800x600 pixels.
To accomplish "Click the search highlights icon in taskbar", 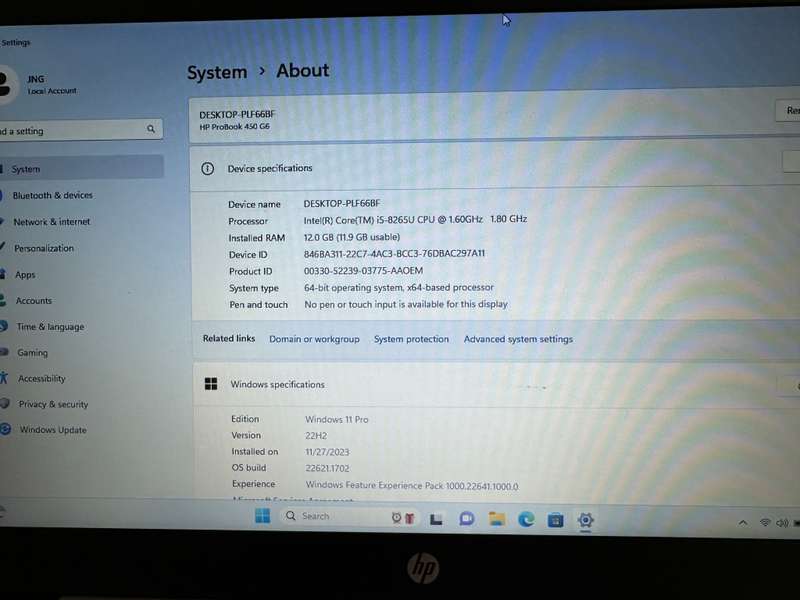I will 403,518.
